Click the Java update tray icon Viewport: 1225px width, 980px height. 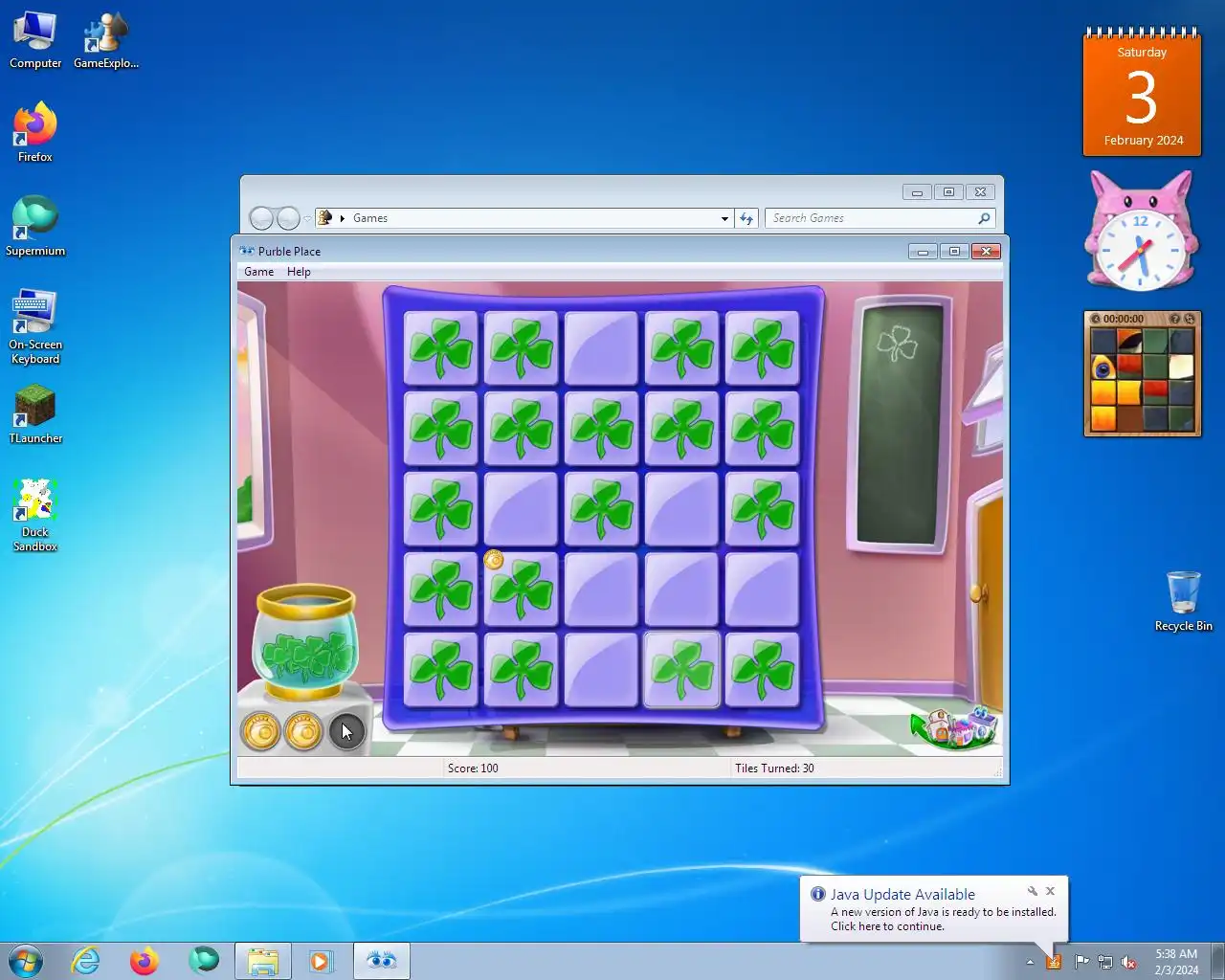(1054, 962)
